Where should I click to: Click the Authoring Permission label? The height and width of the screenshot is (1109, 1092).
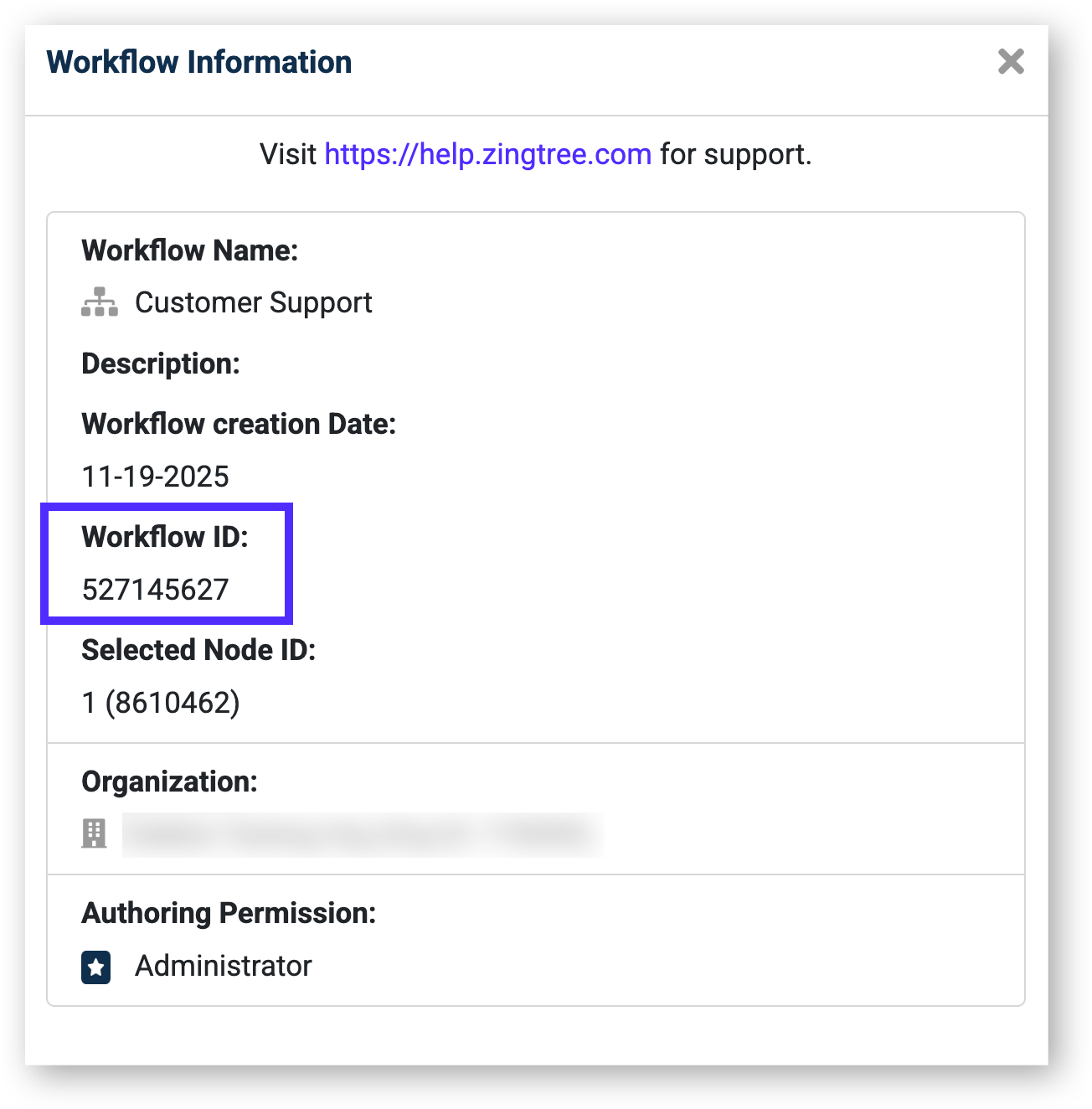click(229, 913)
